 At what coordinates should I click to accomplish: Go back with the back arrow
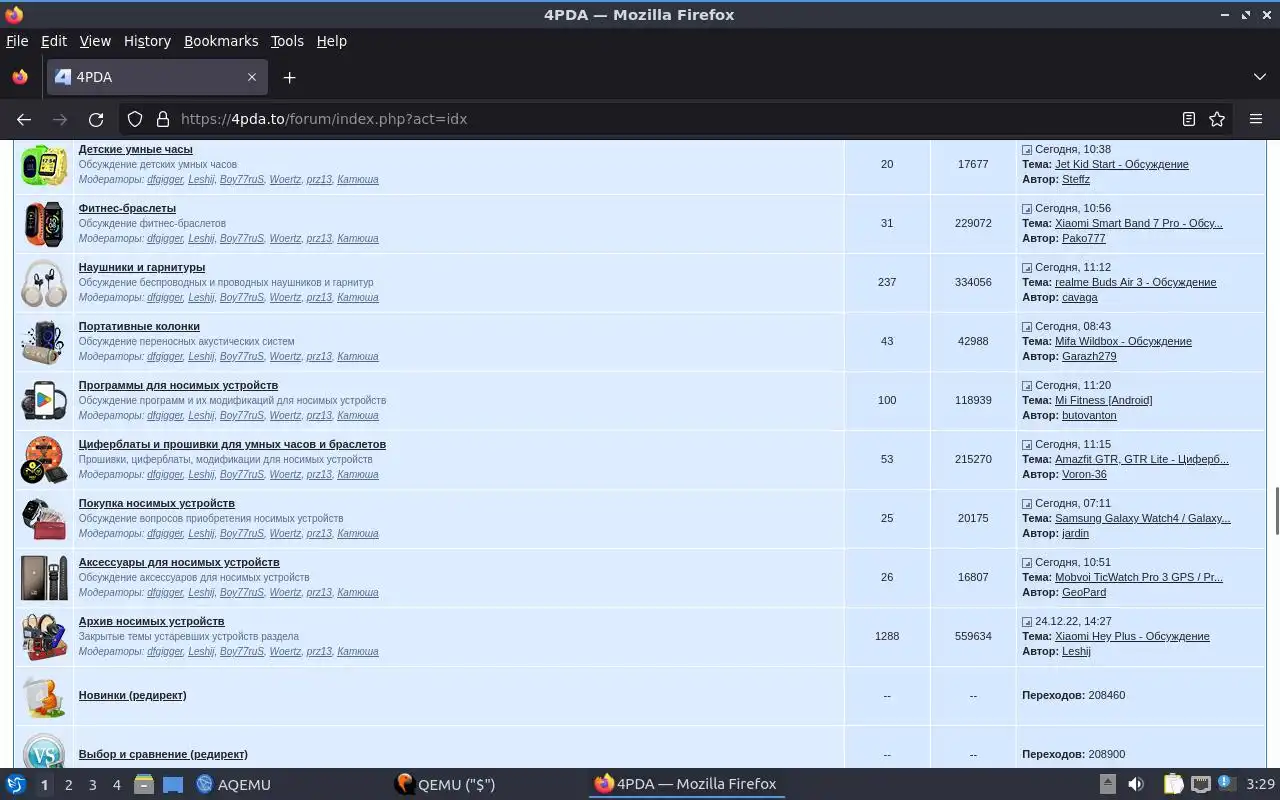24,119
